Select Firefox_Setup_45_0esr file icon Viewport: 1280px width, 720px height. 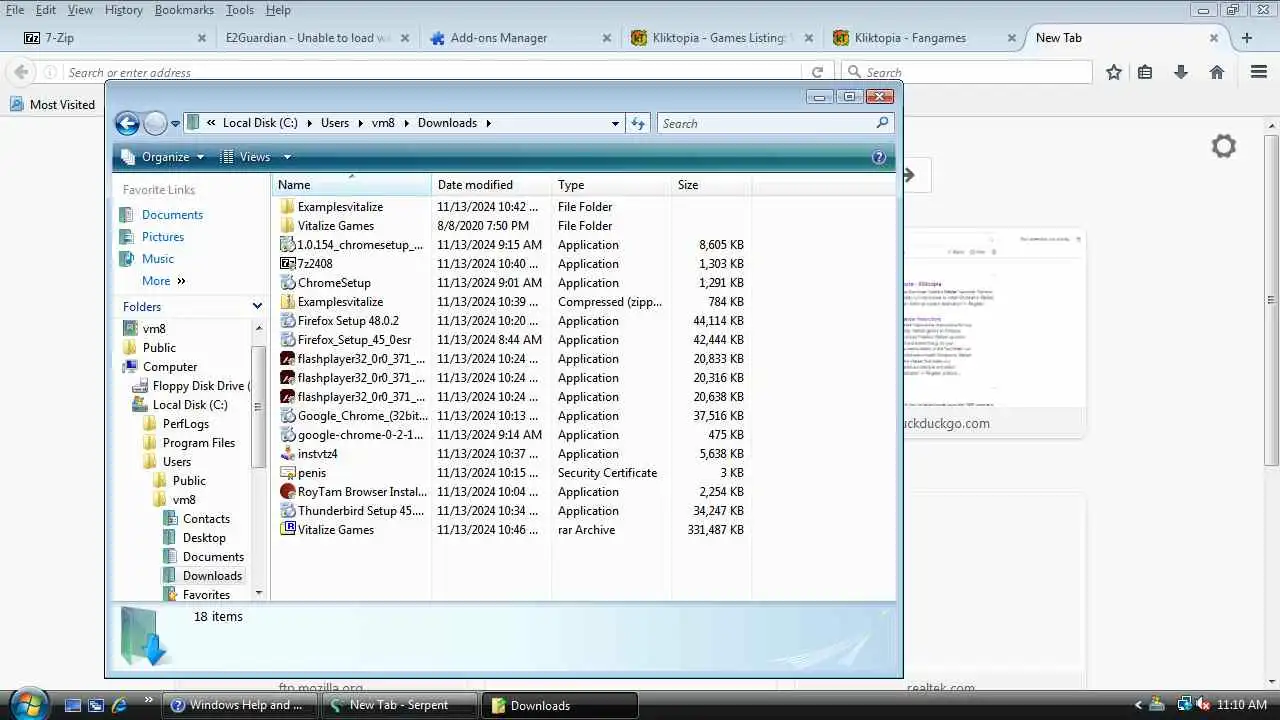(x=288, y=340)
